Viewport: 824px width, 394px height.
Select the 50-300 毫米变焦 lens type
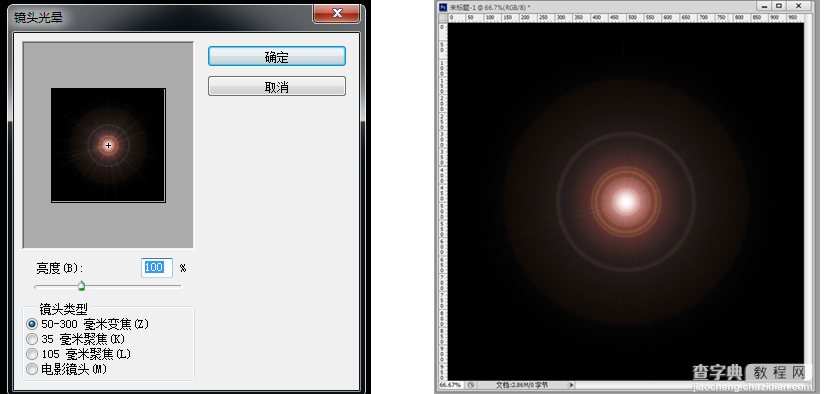pyautogui.click(x=32, y=324)
